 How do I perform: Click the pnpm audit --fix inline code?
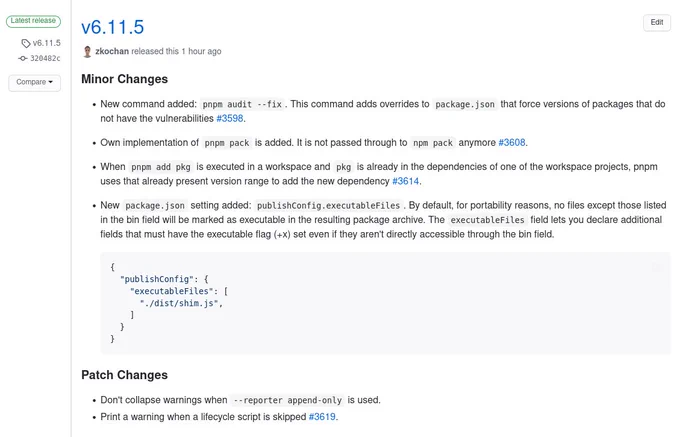coord(242,104)
